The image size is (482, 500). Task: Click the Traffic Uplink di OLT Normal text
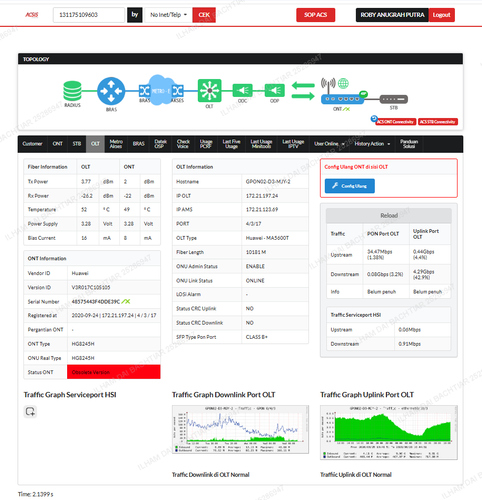point(356,475)
